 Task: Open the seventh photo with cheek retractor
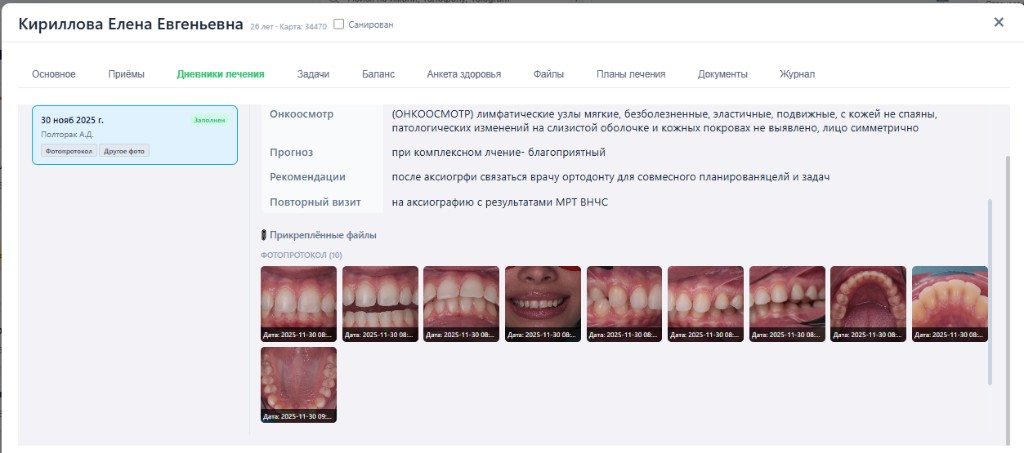787,304
